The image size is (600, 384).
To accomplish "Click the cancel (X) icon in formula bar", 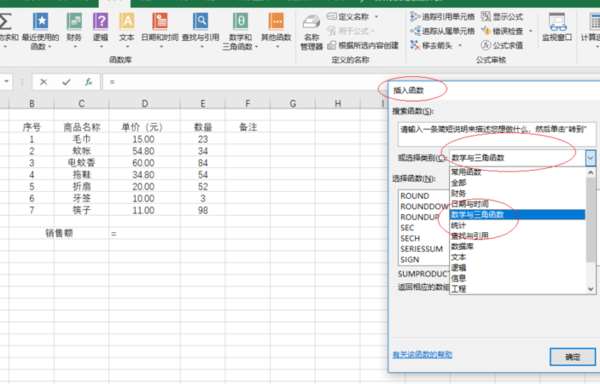I will pyautogui.click(x=44, y=82).
